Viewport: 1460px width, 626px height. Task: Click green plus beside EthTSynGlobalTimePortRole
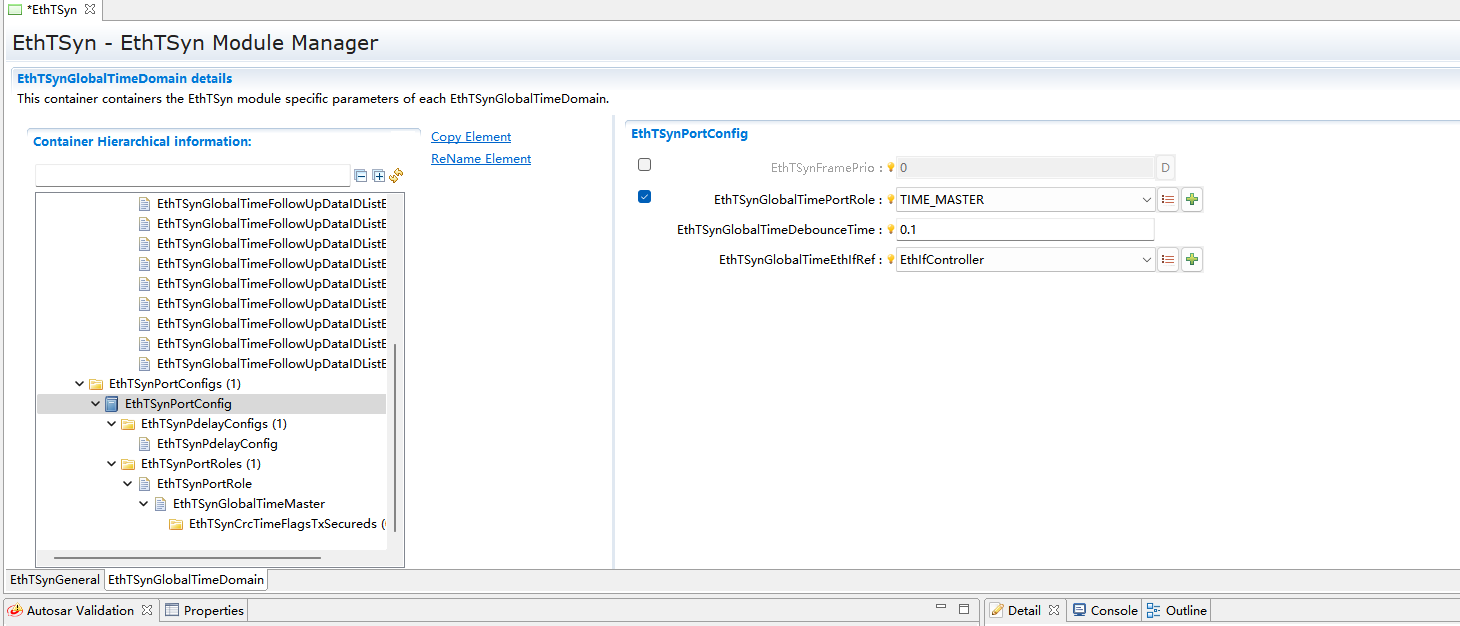1191,200
